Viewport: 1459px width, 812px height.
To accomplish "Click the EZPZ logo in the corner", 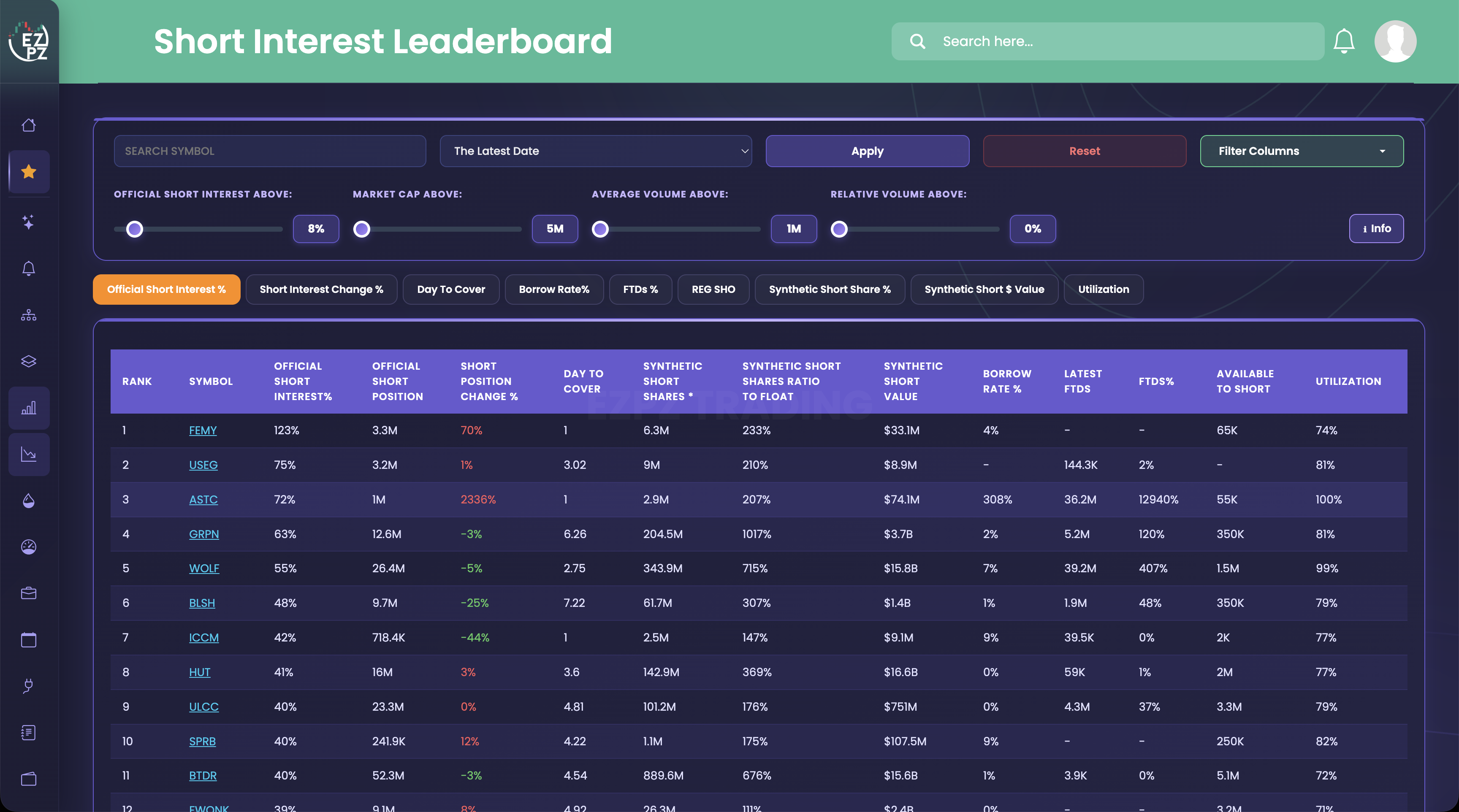I will tap(28, 41).
